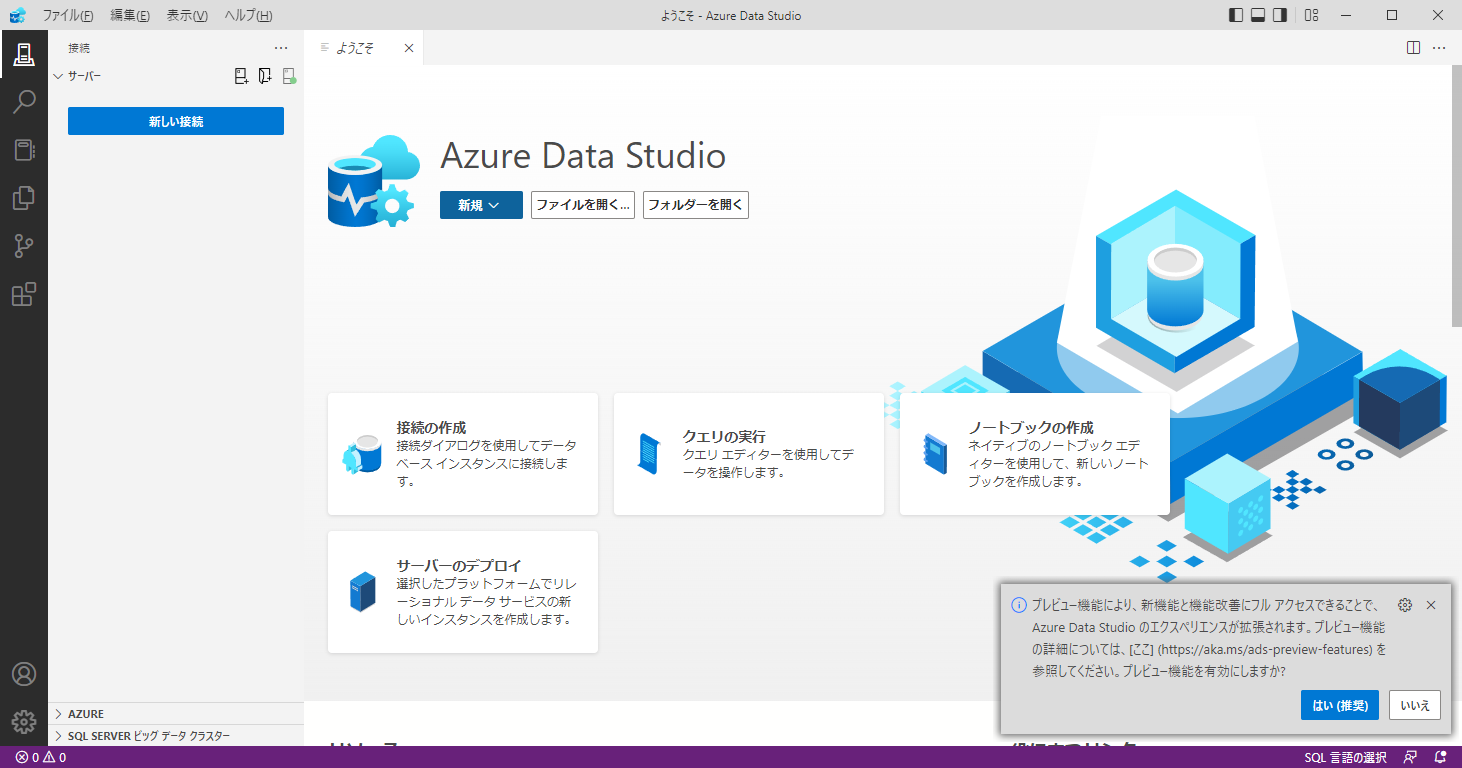Click the new server group icon
This screenshot has height=768, width=1462.
tap(265, 76)
